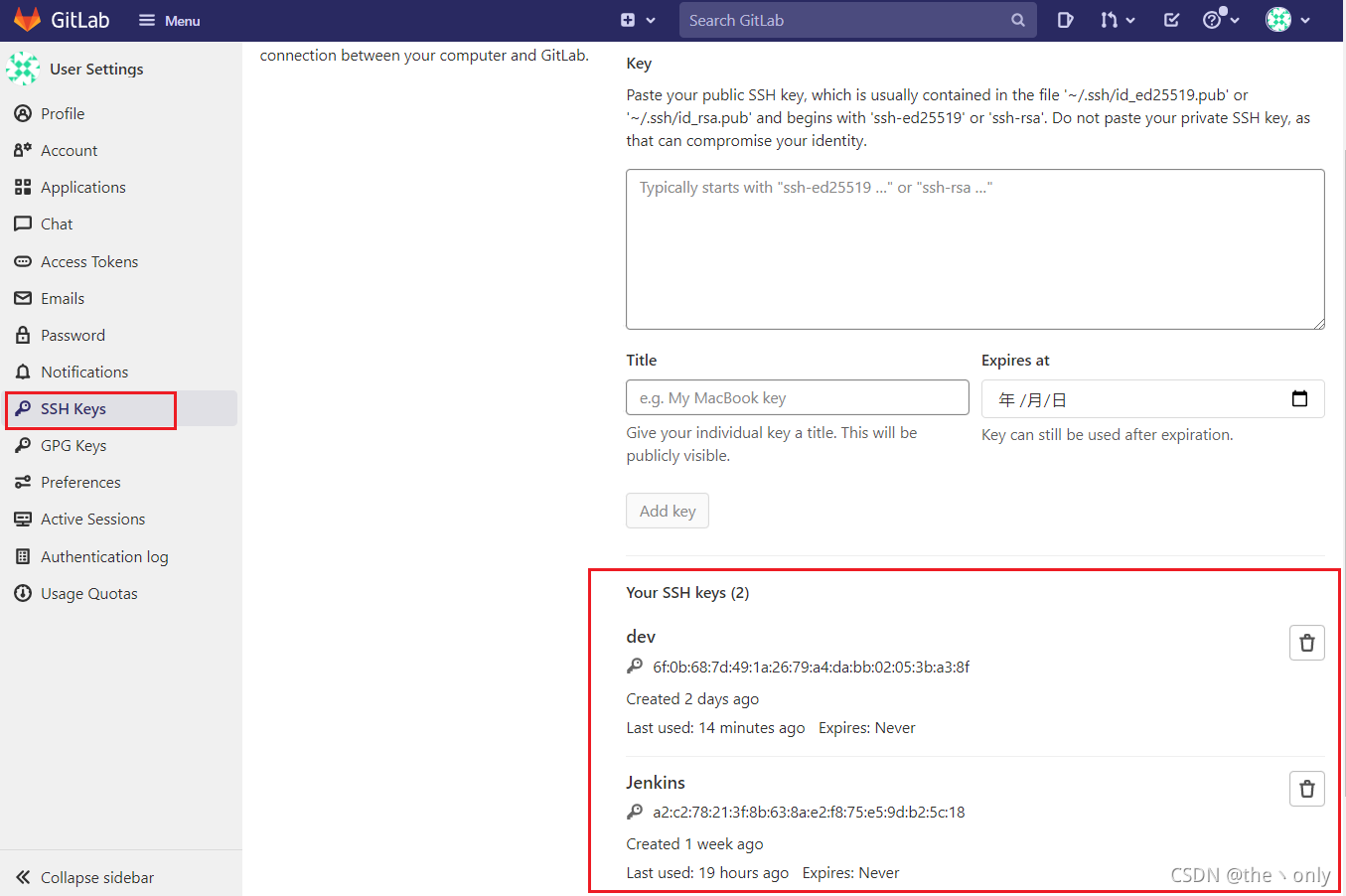Open Access Tokens in sidebar
The image size is (1346, 896).
(120, 261)
